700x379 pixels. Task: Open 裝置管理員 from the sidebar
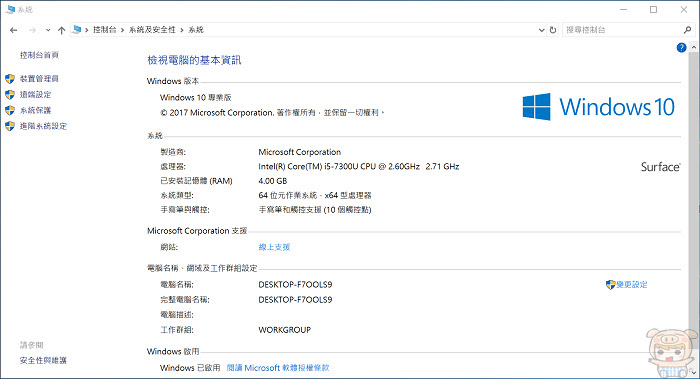tap(39, 79)
